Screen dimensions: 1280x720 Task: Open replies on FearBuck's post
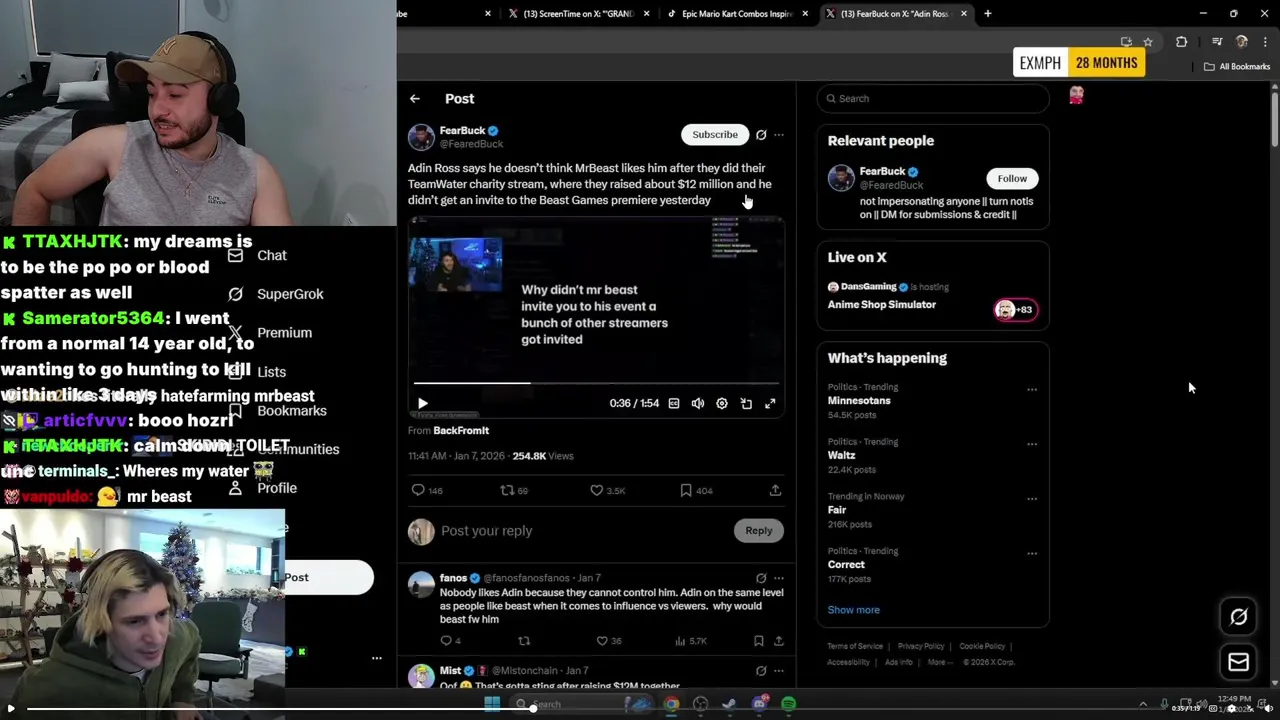426,490
